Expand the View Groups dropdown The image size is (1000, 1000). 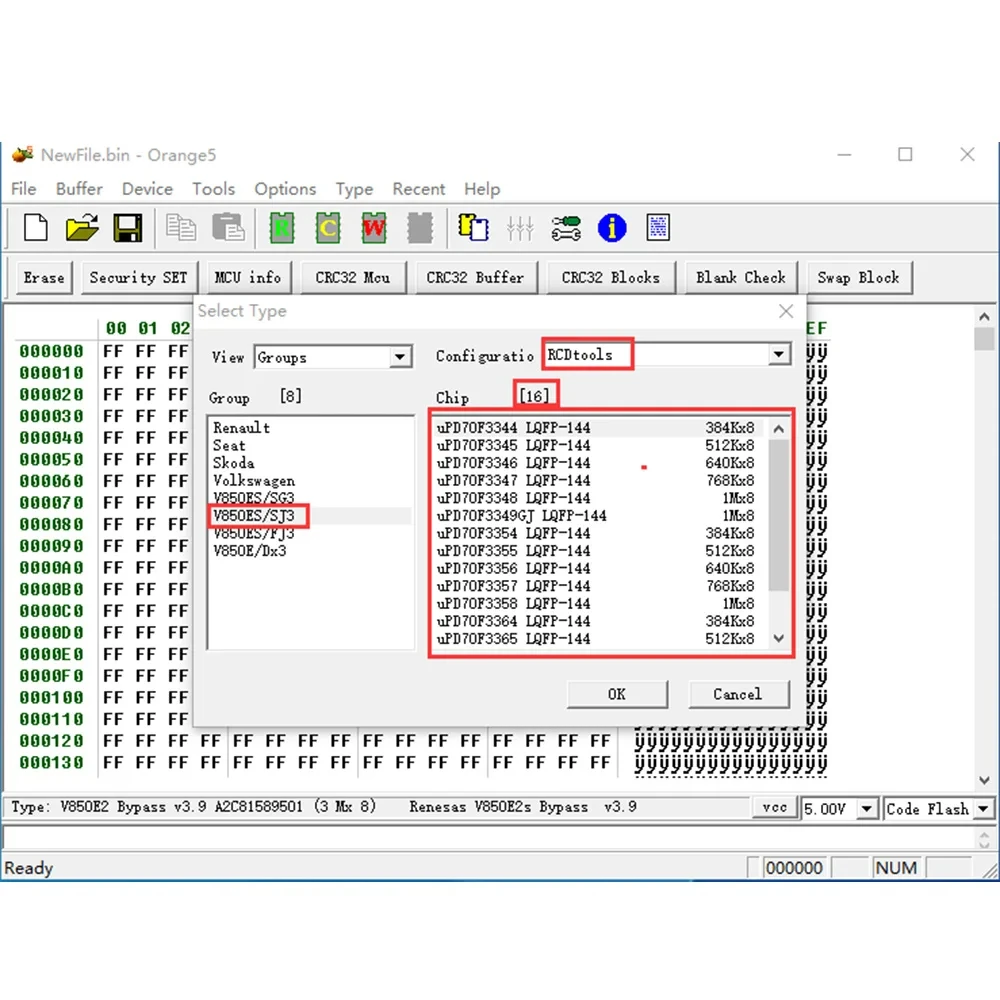(400, 357)
